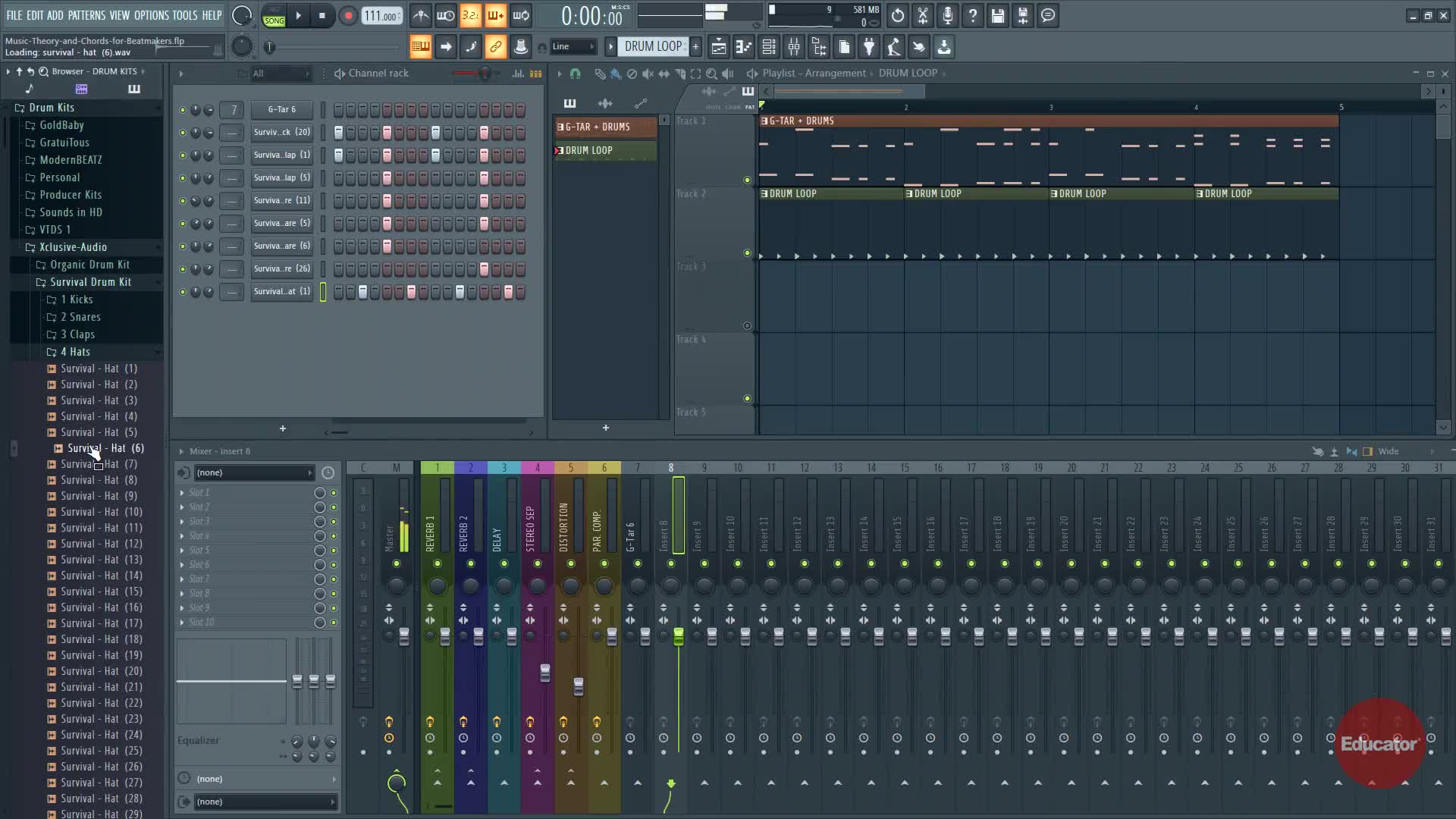Screen dimensions: 1456x819
Task: Open the mixer via the toolbar icon
Action: pyautogui.click(x=794, y=47)
